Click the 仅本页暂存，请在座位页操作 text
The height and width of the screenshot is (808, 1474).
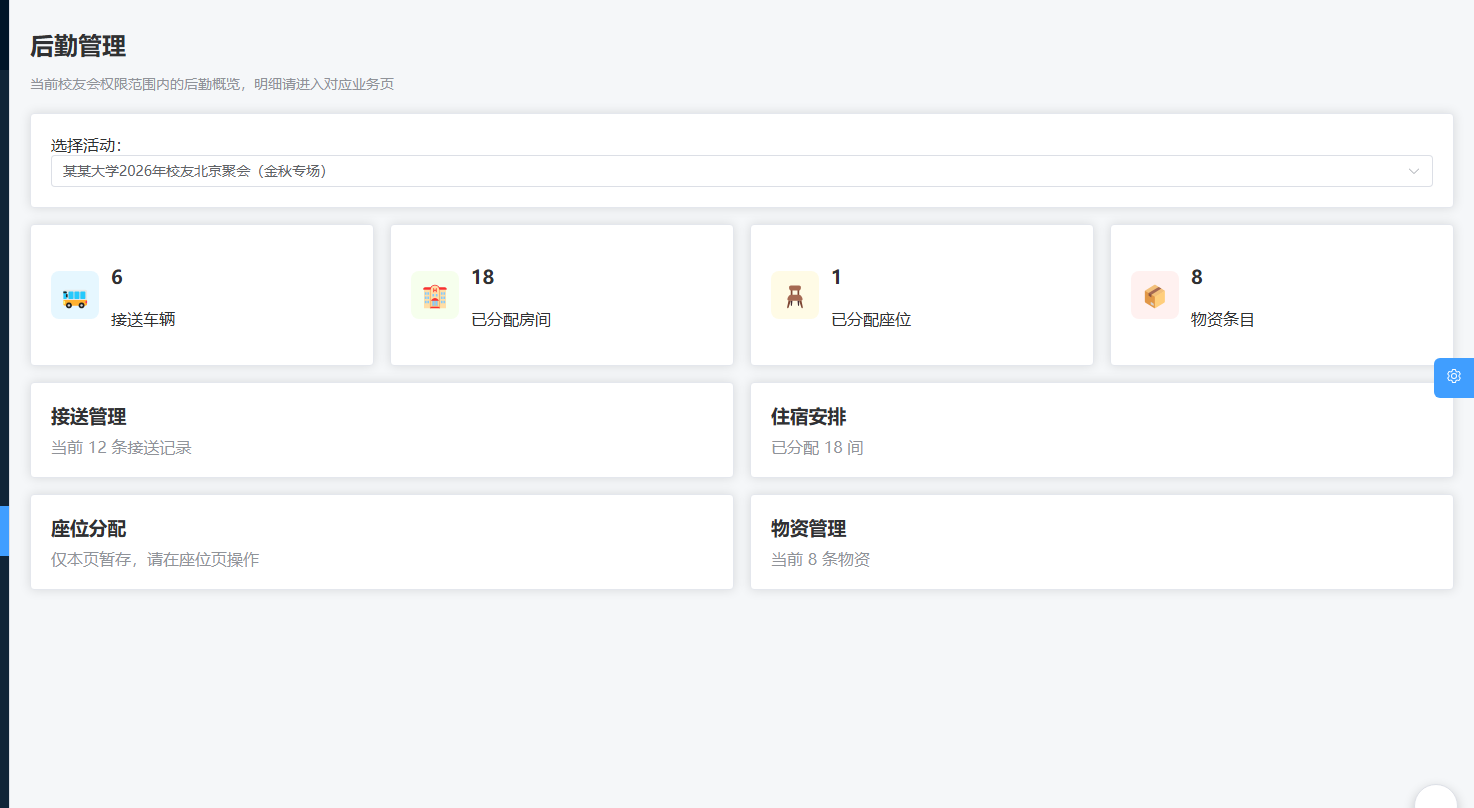[155, 559]
